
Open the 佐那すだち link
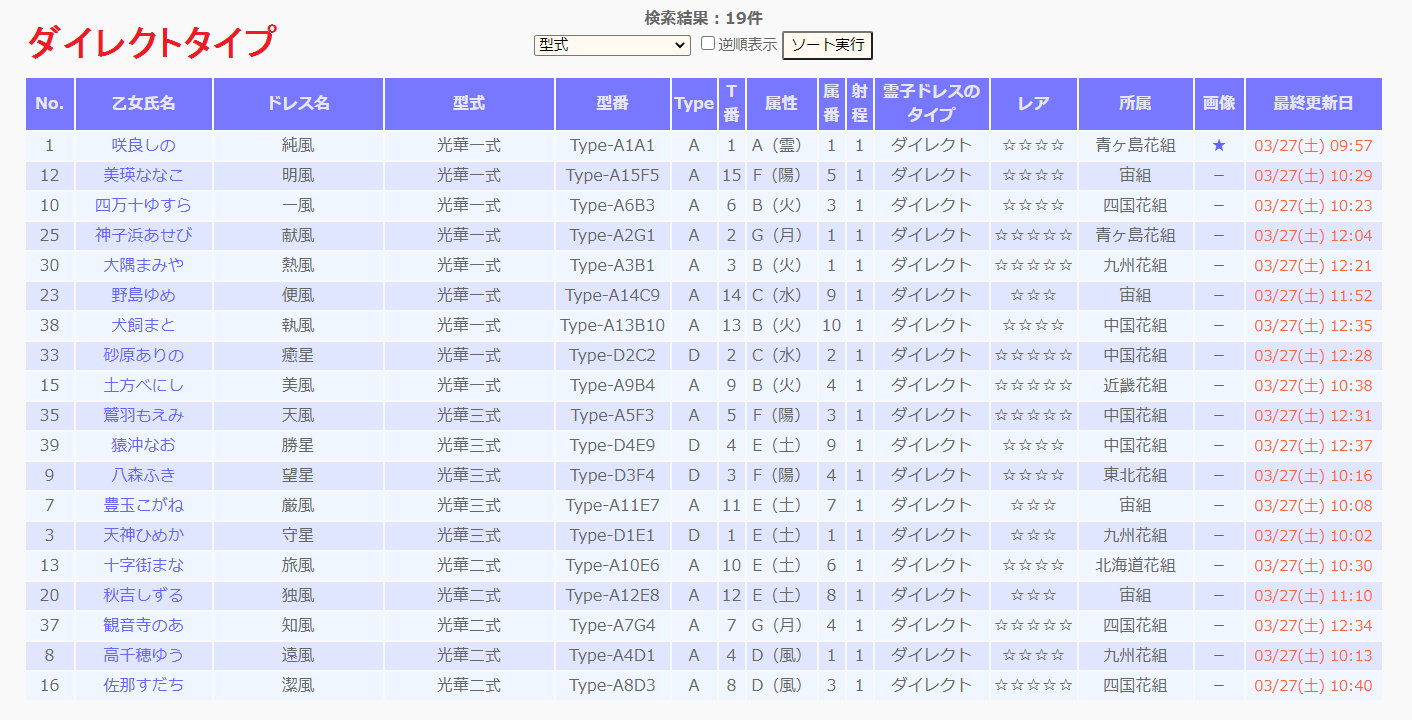click(x=143, y=685)
